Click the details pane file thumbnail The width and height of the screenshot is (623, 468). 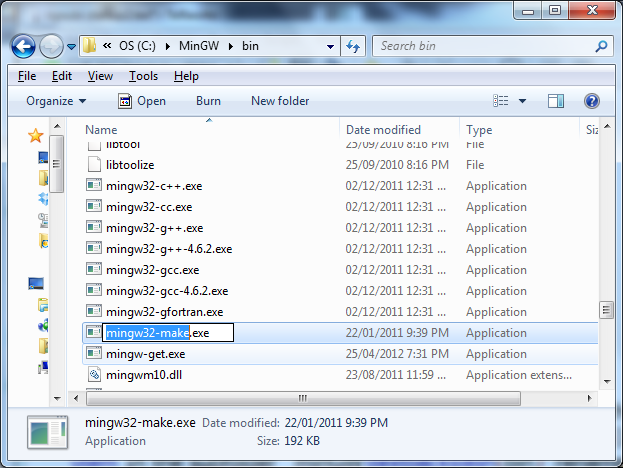pos(48,432)
